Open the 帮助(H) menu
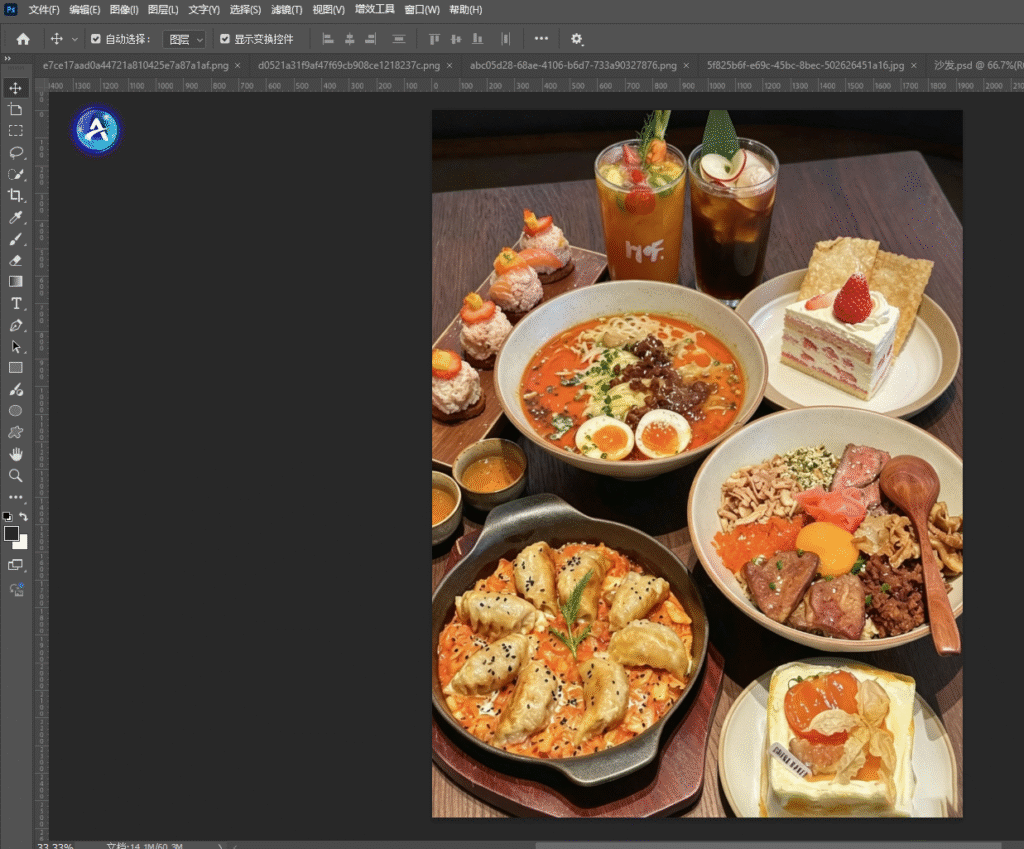This screenshot has width=1024, height=849. pyautogui.click(x=466, y=10)
